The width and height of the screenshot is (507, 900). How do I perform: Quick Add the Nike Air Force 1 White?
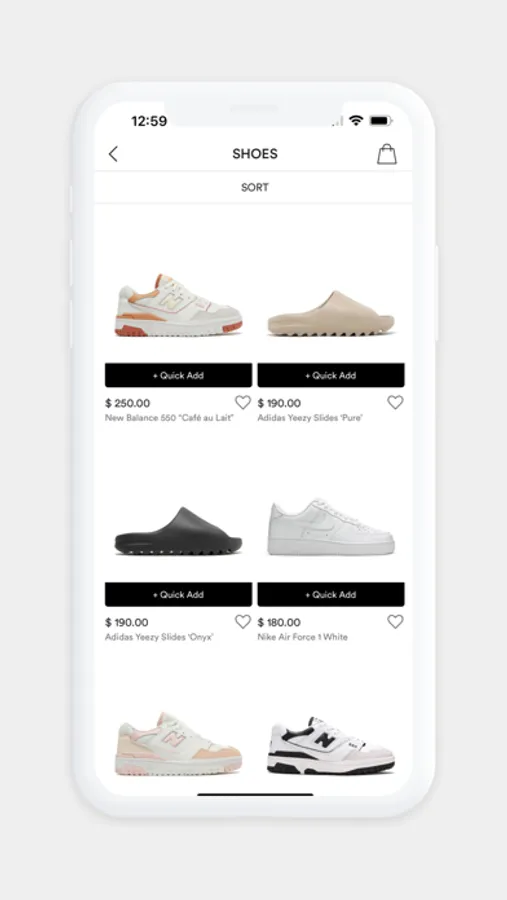(x=331, y=595)
